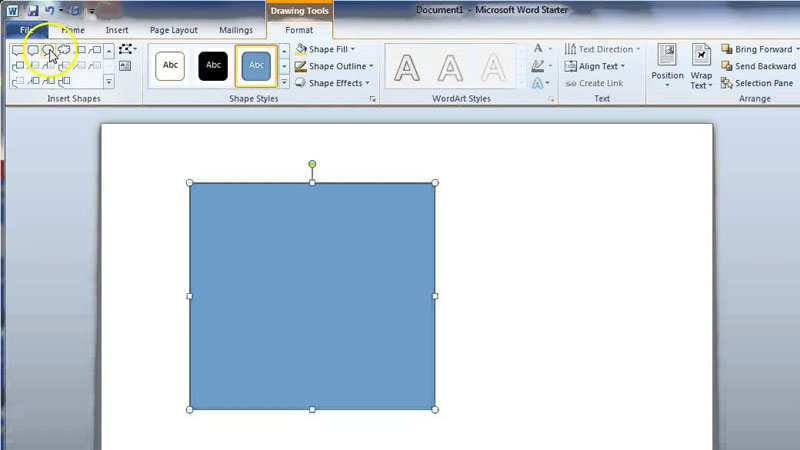This screenshot has height=450, width=800.
Task: Click the Text Outline pen icon
Action: (538, 65)
